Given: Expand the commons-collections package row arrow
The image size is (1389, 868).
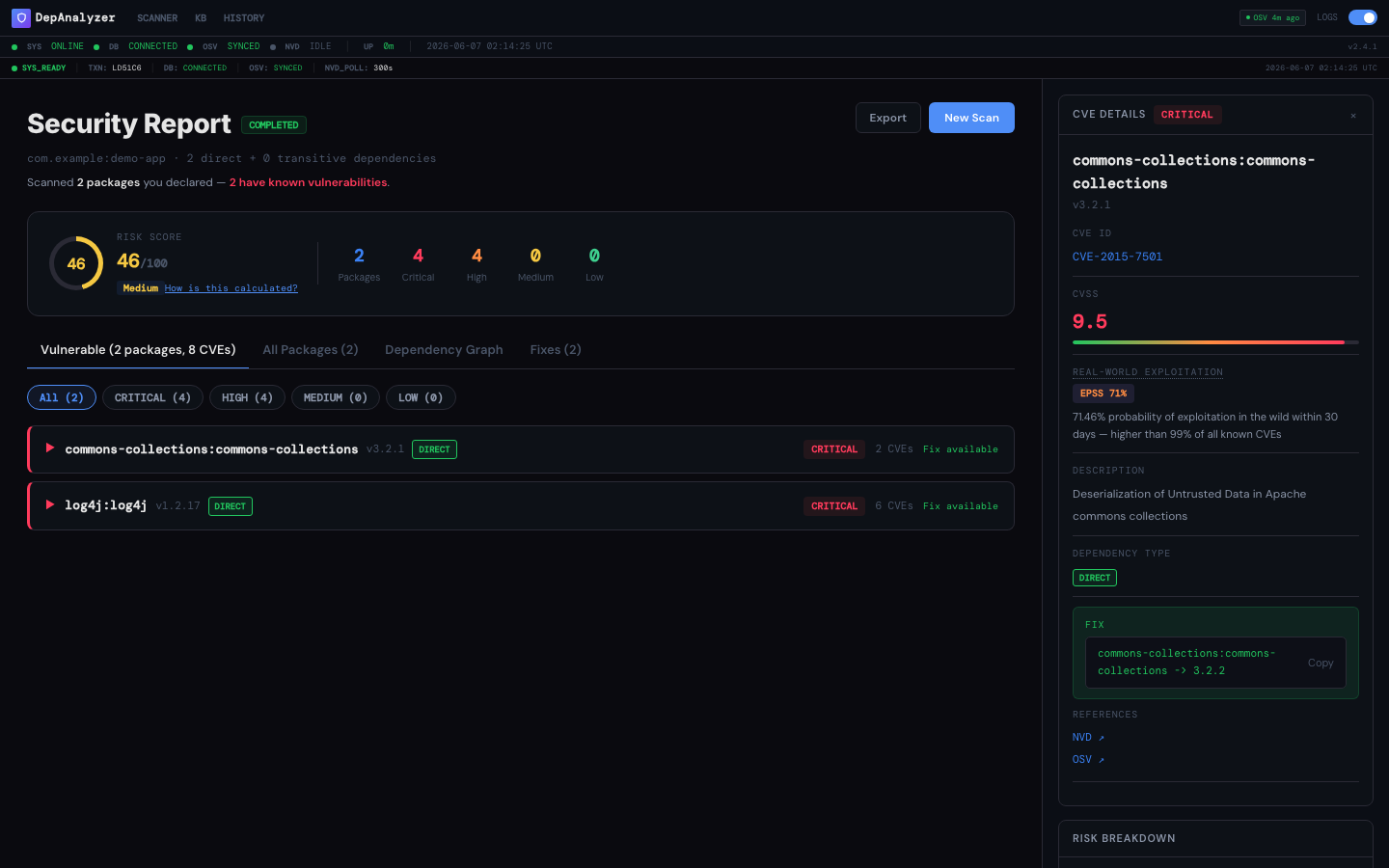Looking at the screenshot, I should (x=50, y=448).
